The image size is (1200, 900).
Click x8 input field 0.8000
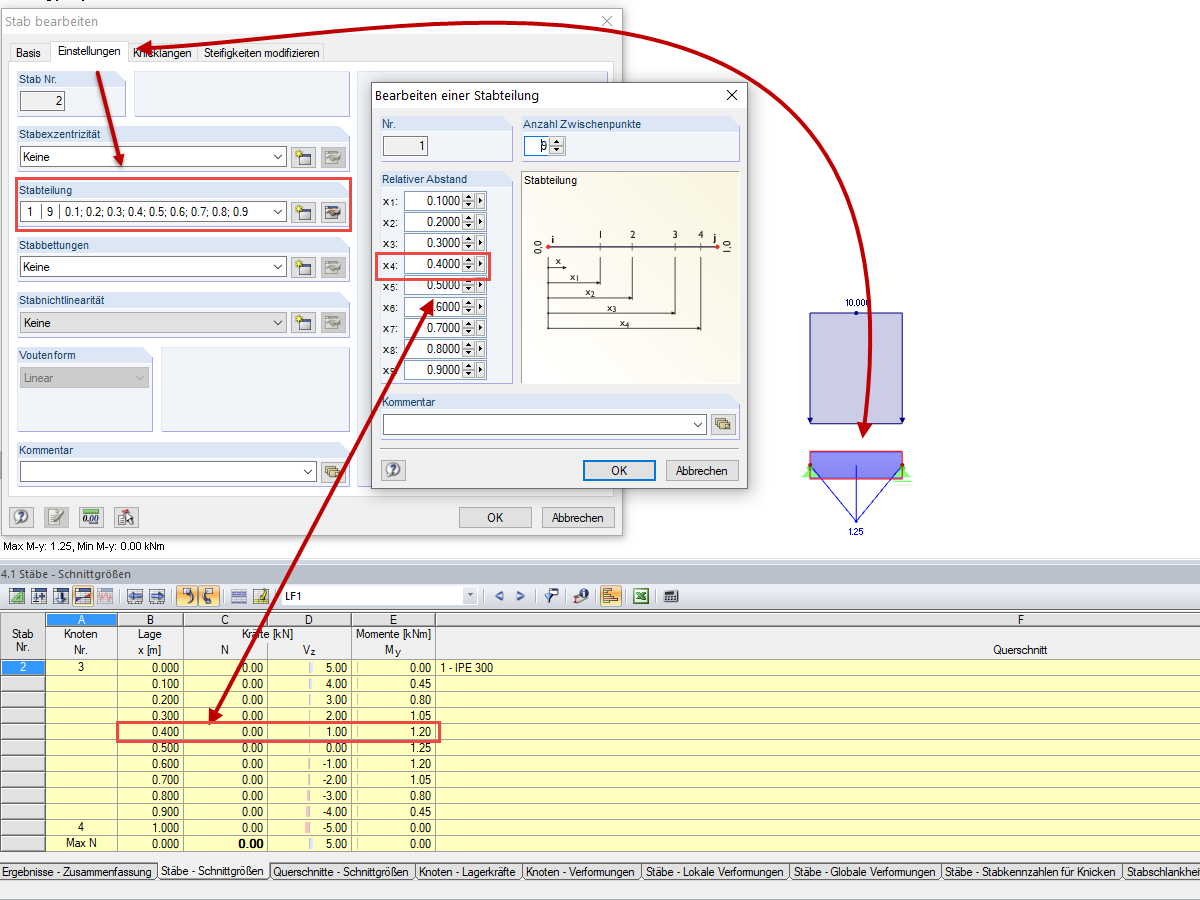pyautogui.click(x=433, y=349)
